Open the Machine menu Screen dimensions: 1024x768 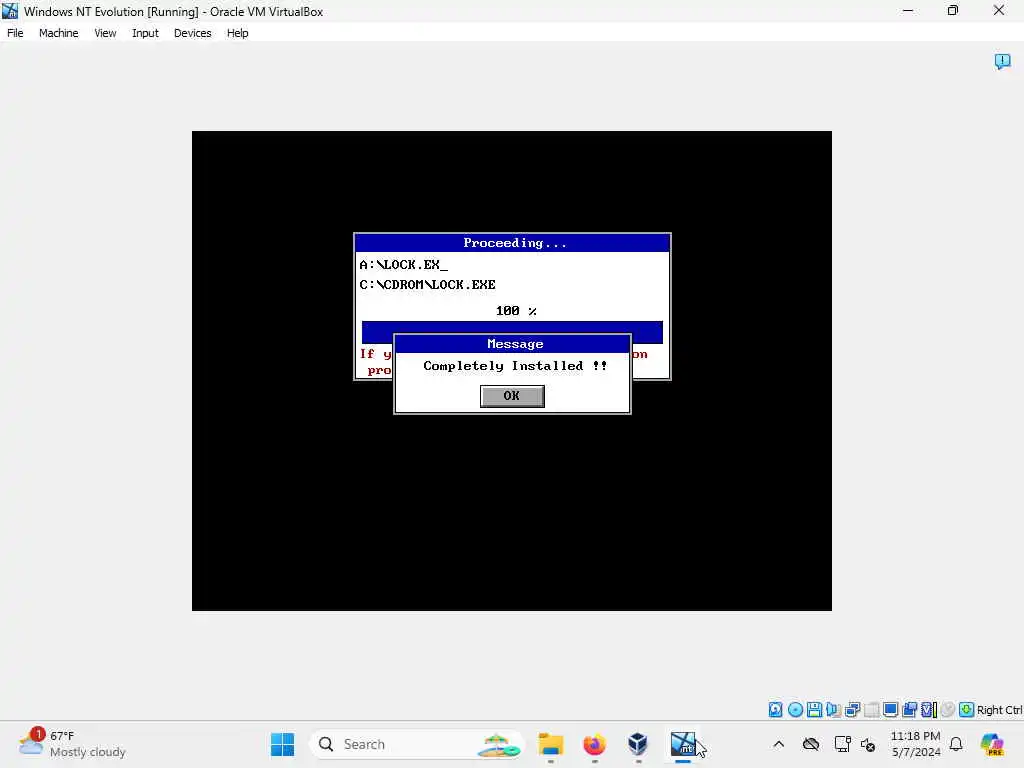(58, 33)
